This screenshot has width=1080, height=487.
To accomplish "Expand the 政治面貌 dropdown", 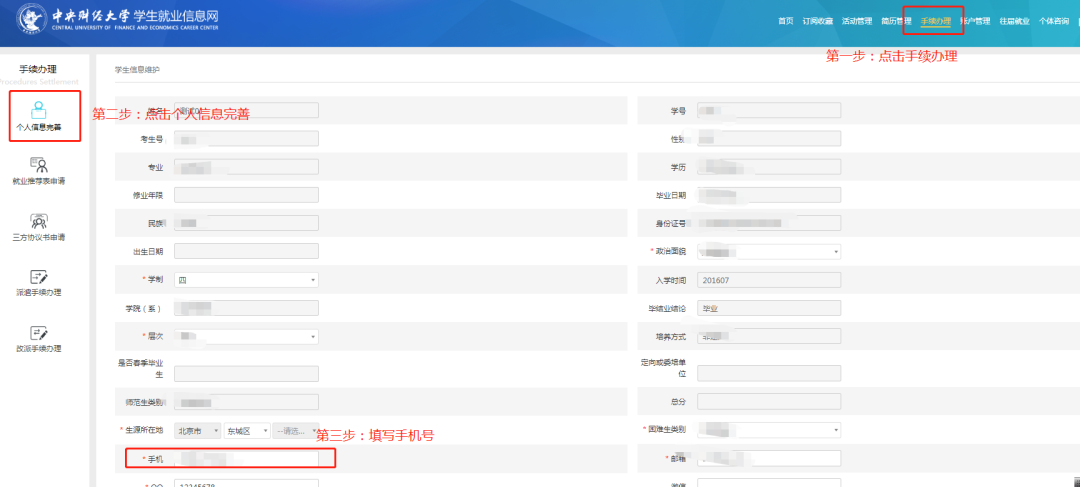I will click(x=768, y=252).
